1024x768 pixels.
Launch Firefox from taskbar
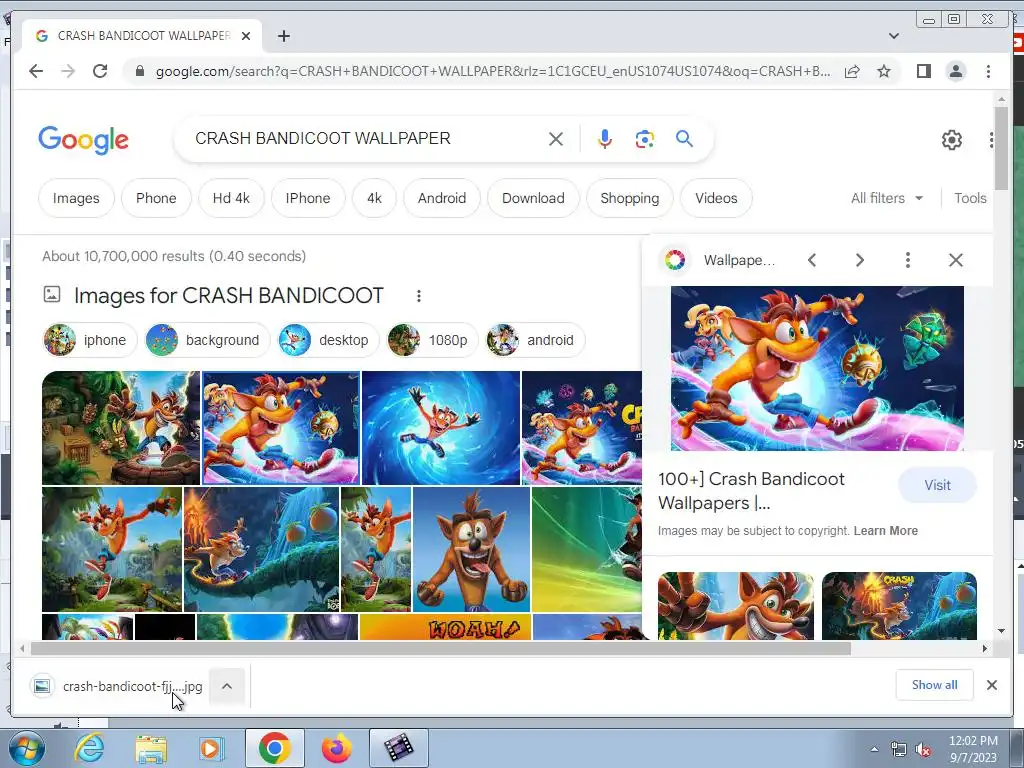click(336, 748)
